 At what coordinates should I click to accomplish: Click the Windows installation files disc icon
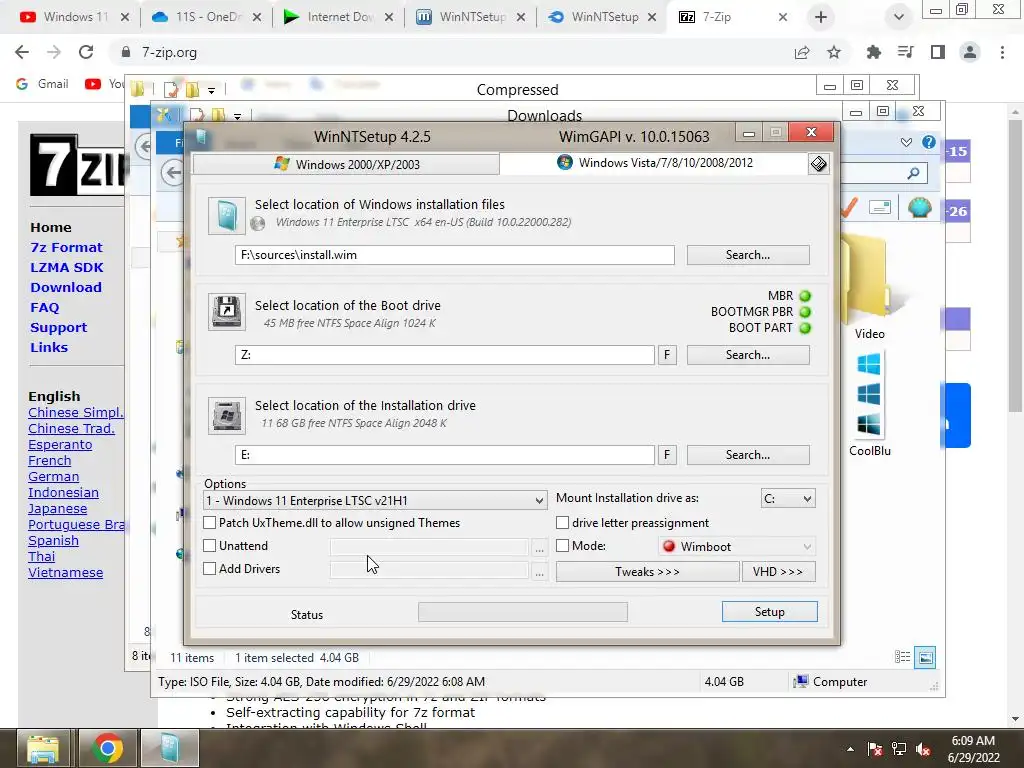click(x=227, y=216)
